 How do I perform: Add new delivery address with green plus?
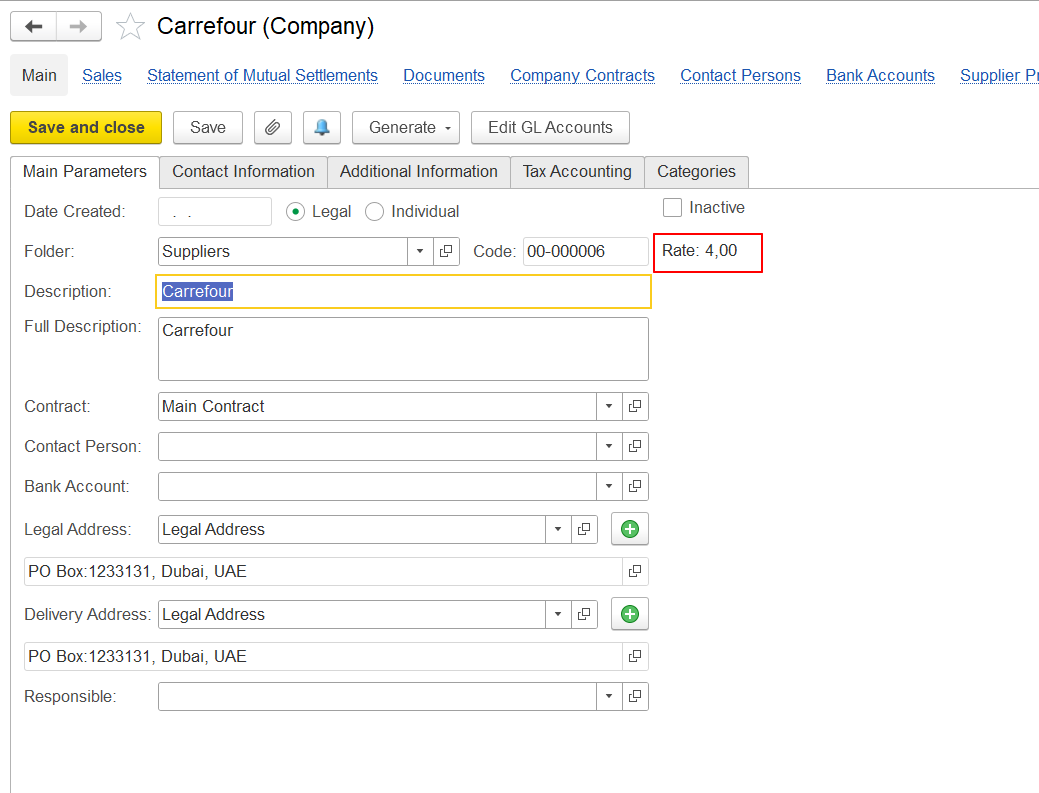(x=629, y=614)
